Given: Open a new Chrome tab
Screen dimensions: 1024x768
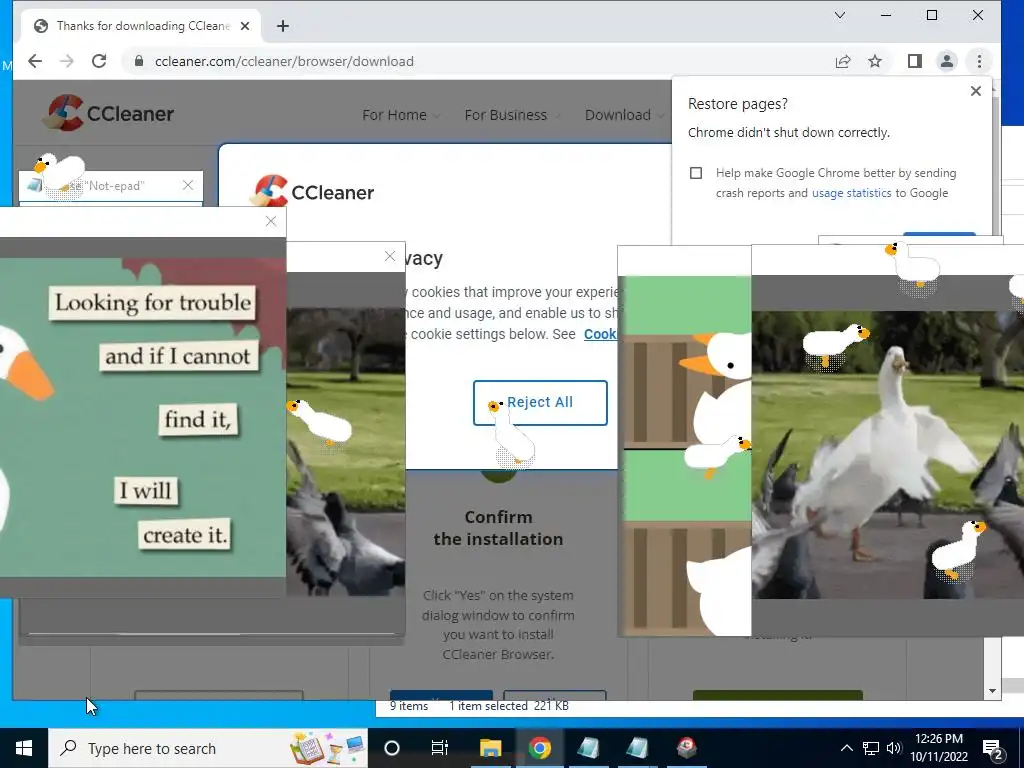Looking at the screenshot, I should 283,26.
